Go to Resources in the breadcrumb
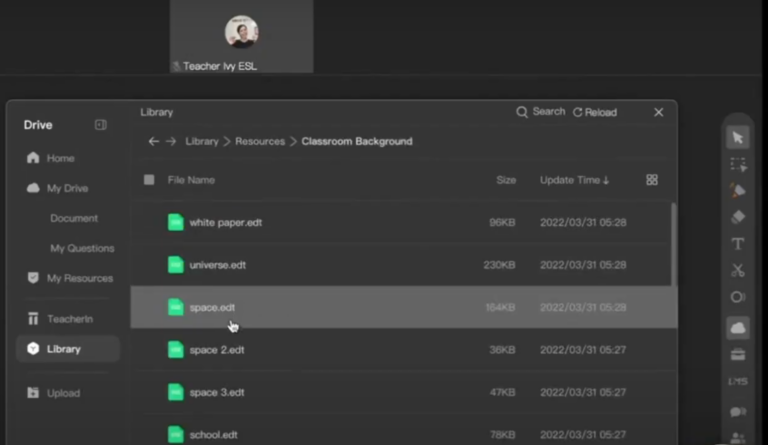The image size is (768, 445). pos(259,142)
